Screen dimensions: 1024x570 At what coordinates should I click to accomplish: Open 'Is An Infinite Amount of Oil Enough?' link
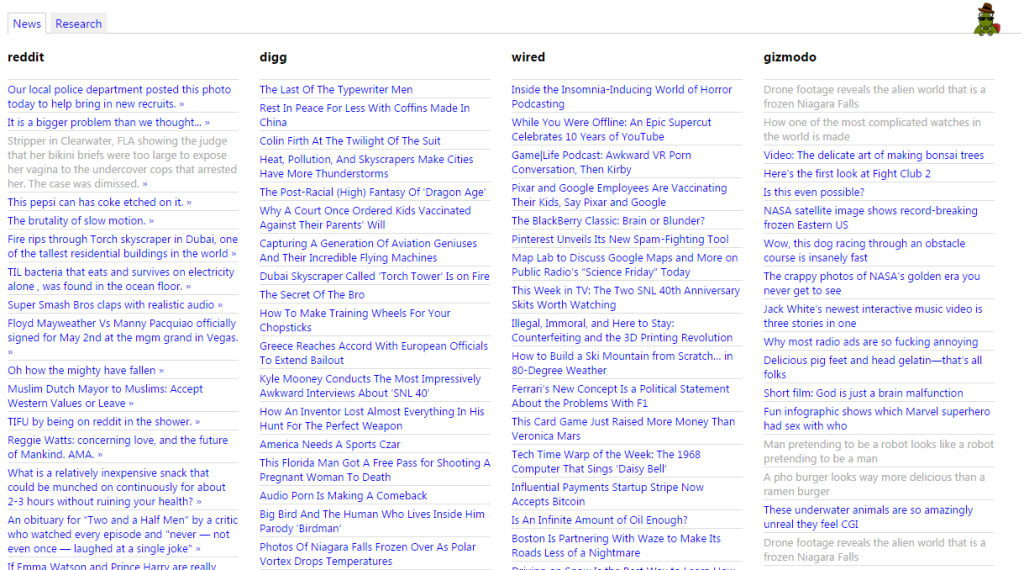[x=600, y=520]
